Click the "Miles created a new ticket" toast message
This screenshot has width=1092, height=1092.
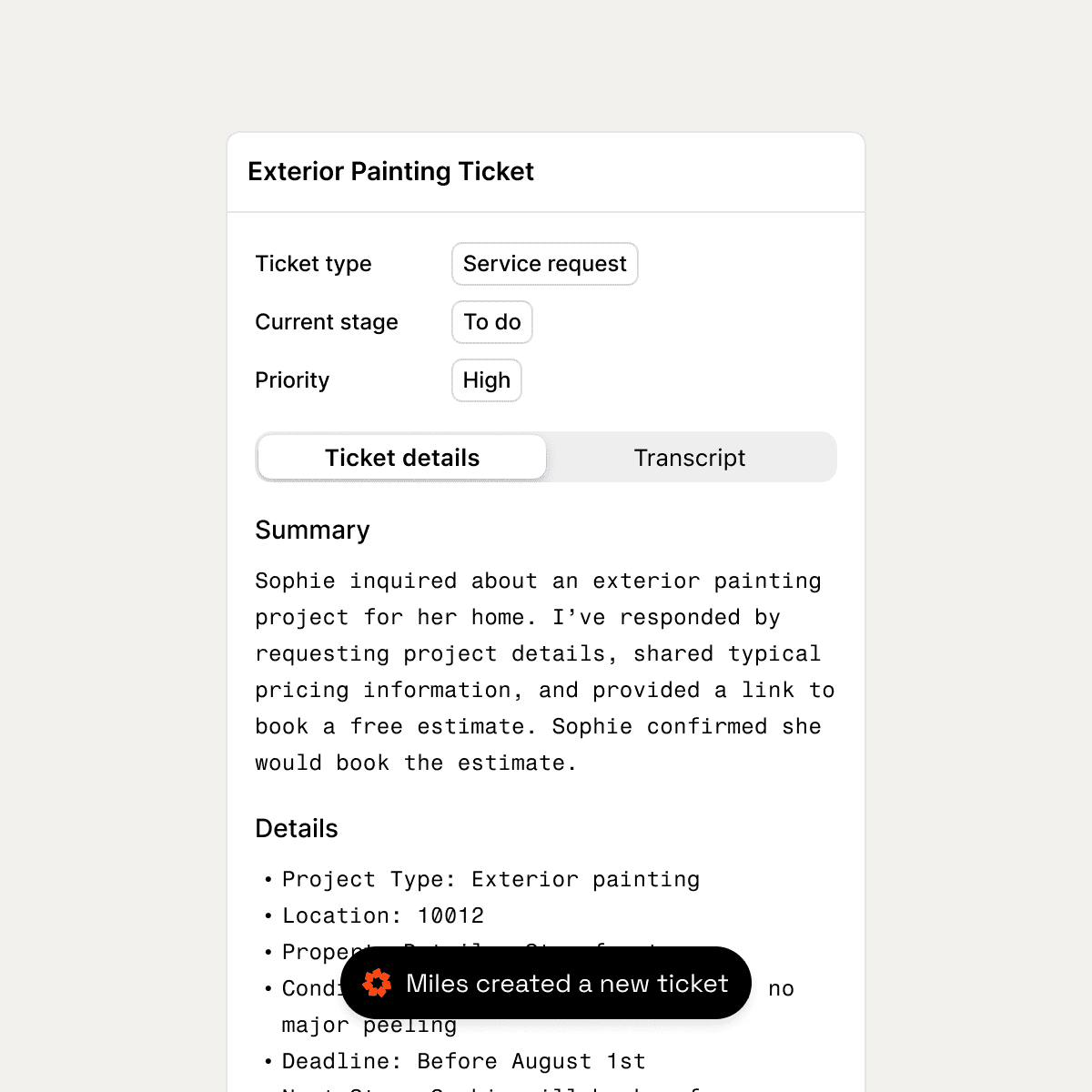coord(566,983)
